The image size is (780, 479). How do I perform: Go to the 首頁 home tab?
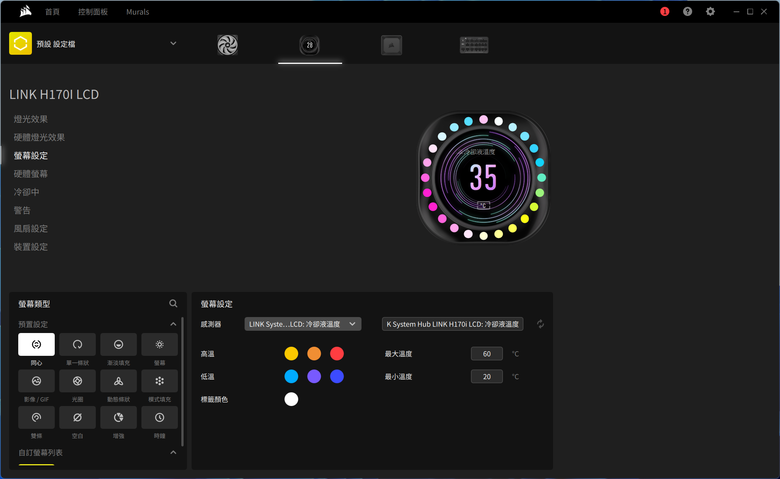pos(52,12)
